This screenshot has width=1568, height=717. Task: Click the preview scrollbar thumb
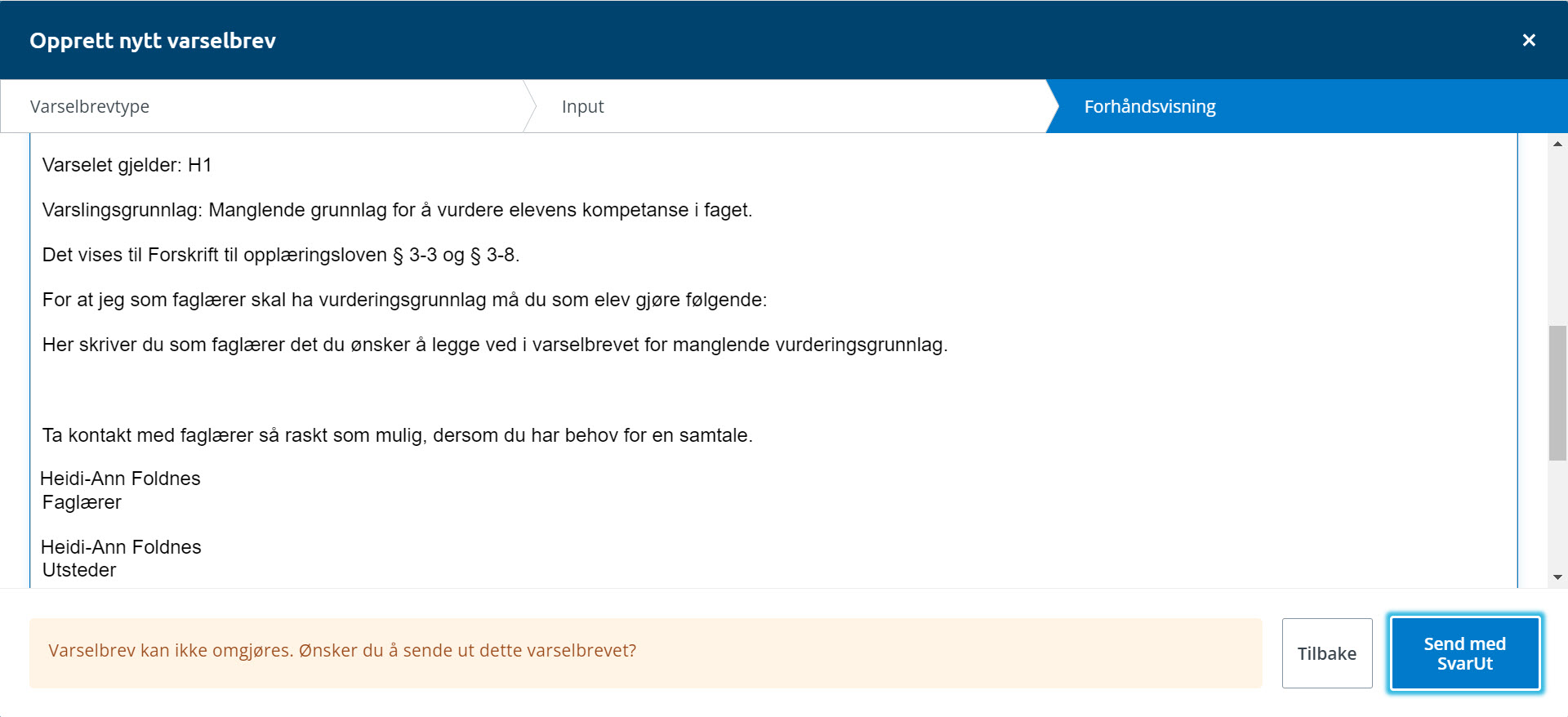(1557, 393)
